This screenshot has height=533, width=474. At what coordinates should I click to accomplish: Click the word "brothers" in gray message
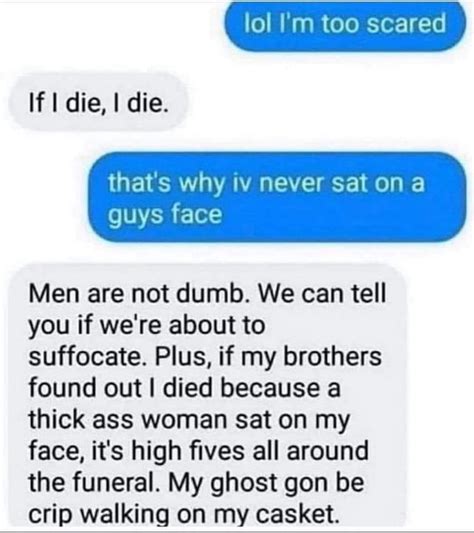pyautogui.click(x=332, y=357)
